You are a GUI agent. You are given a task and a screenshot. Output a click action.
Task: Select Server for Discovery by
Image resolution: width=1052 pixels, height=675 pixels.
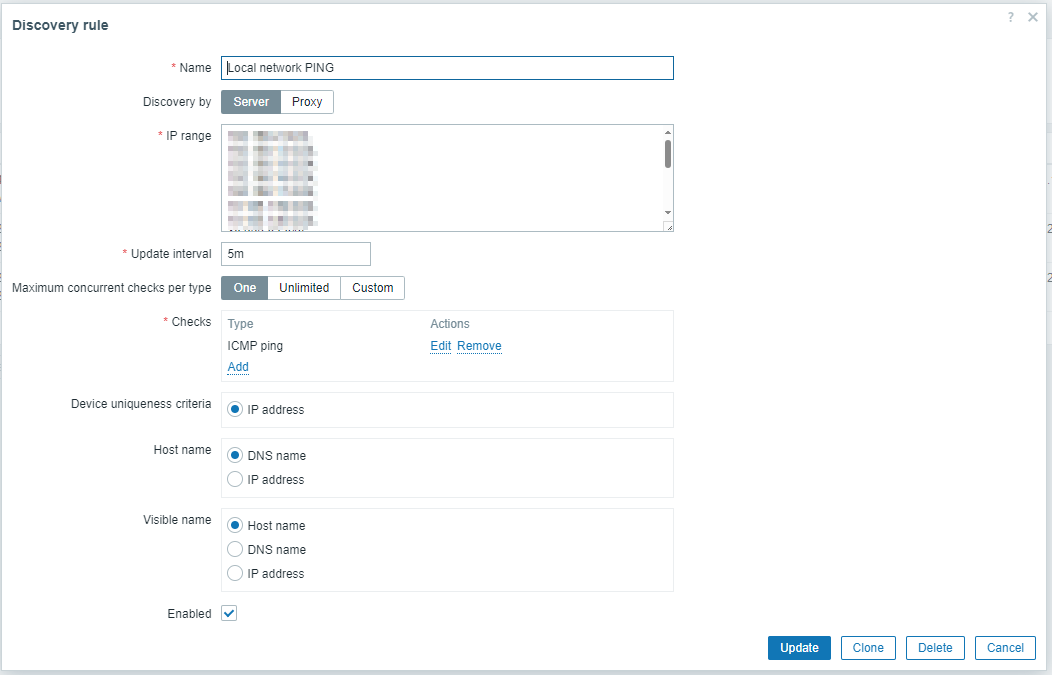tap(251, 102)
